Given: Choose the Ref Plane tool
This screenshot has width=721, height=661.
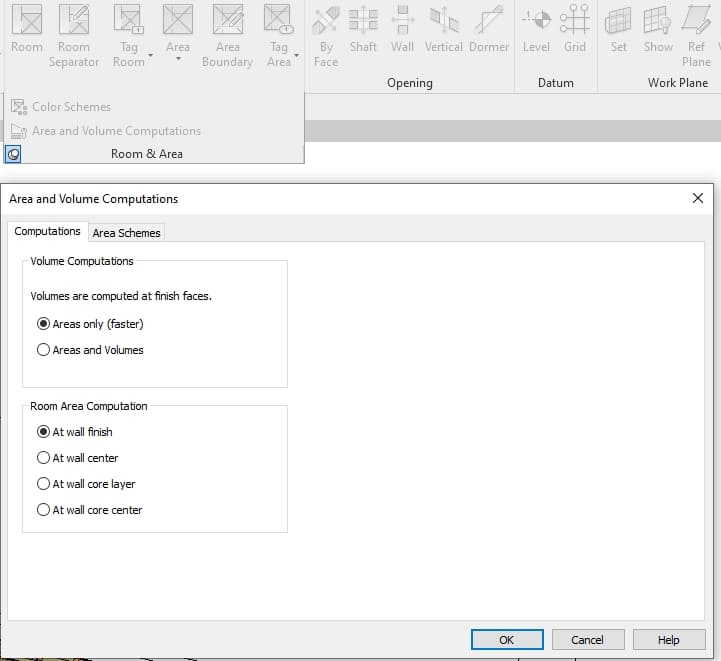Looking at the screenshot, I should (696, 36).
